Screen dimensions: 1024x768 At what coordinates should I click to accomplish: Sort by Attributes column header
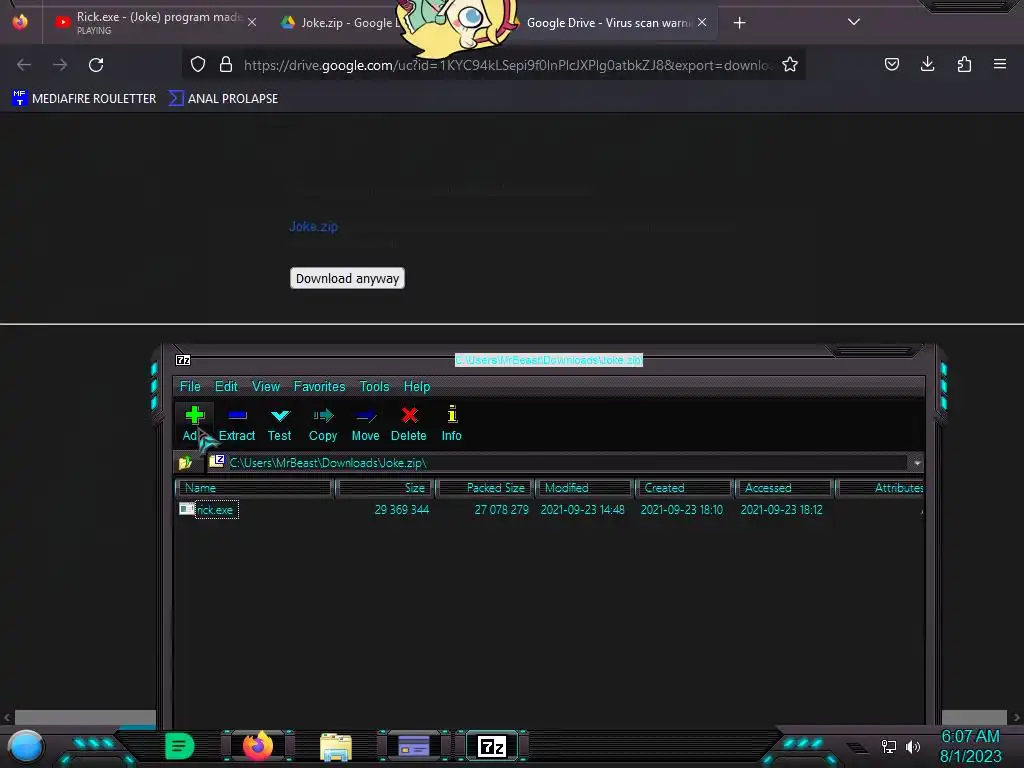point(880,488)
